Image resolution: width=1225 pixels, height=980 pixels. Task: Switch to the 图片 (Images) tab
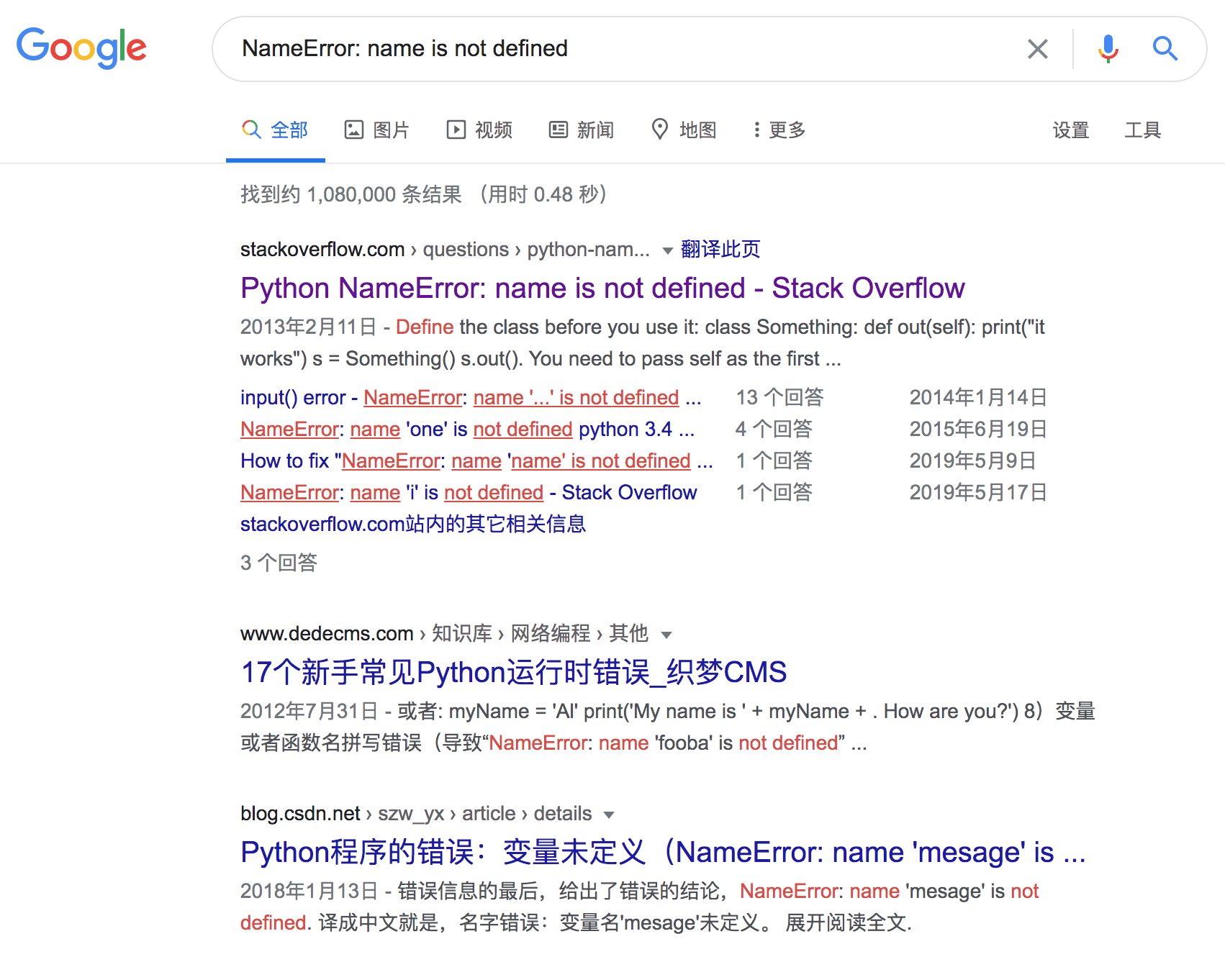pyautogui.click(x=377, y=130)
